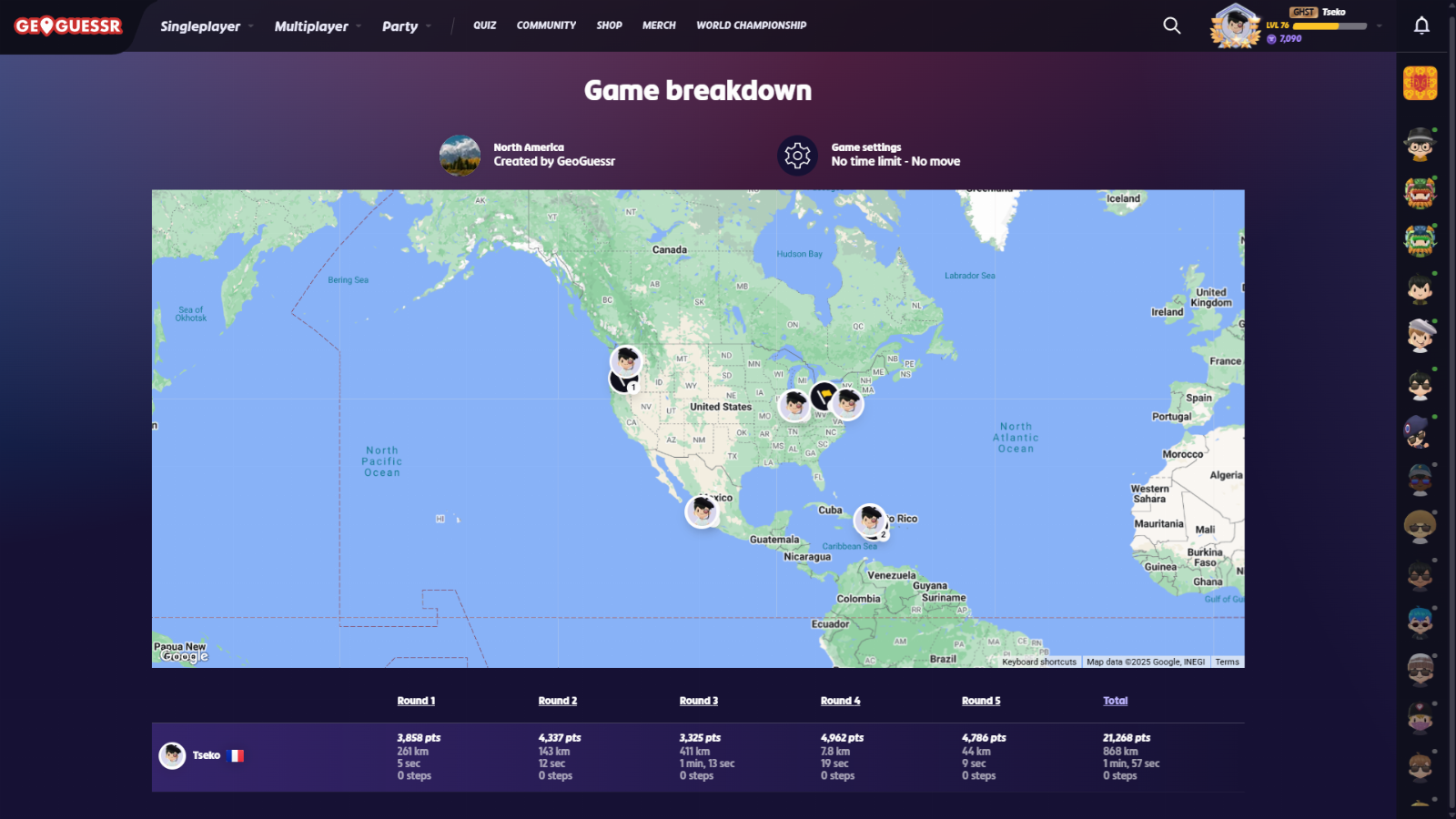Open the World Championship page
This screenshot has height=819, width=1456.
(751, 25)
